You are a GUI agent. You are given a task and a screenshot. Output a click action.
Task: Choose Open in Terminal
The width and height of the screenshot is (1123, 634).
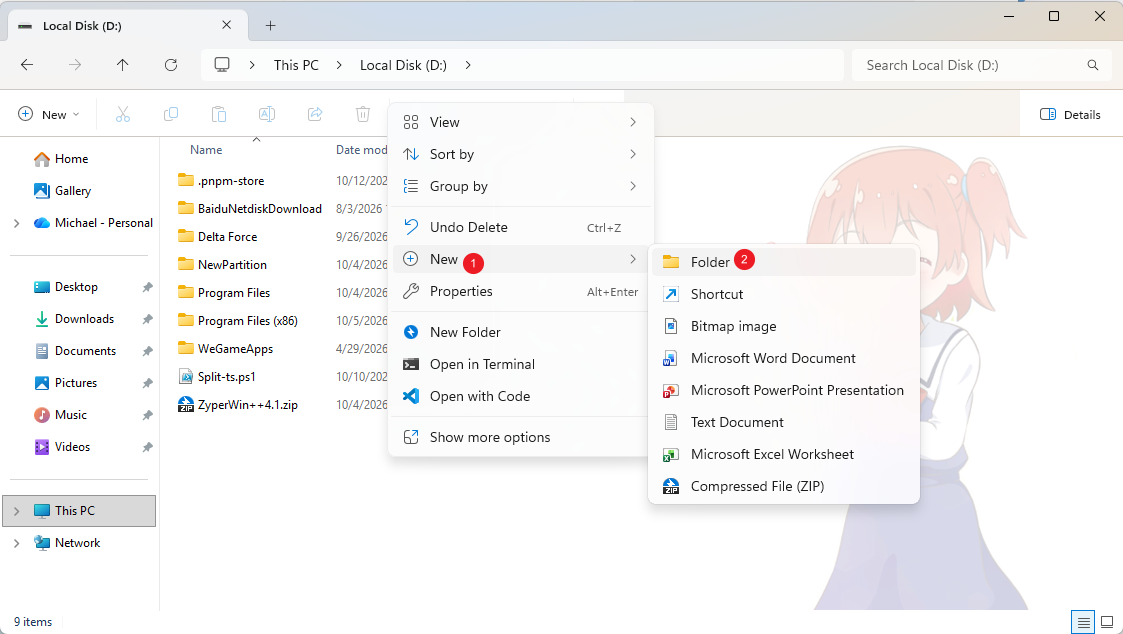pos(521,365)
